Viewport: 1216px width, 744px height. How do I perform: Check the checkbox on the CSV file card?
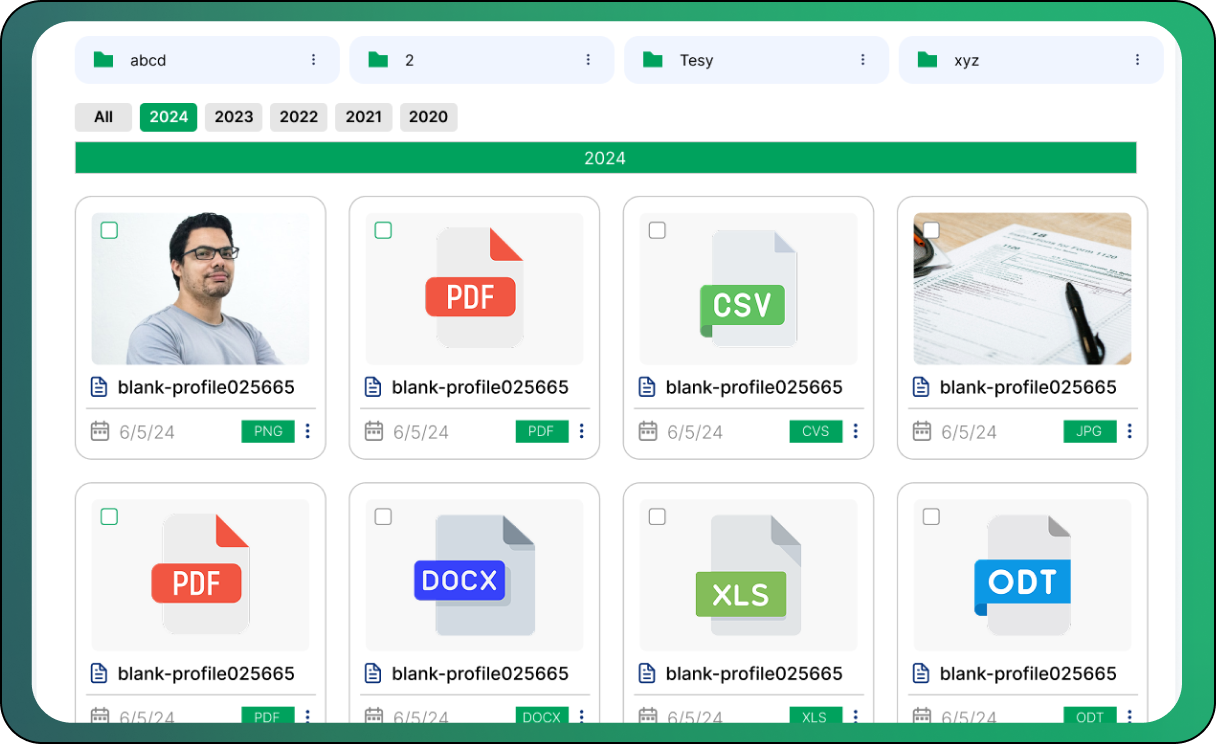657,231
